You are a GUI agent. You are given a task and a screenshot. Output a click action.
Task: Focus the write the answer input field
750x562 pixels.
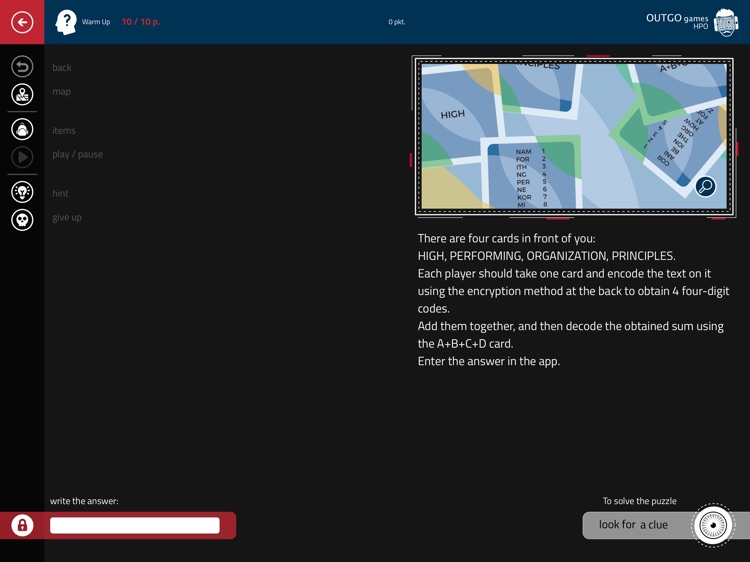(135, 525)
